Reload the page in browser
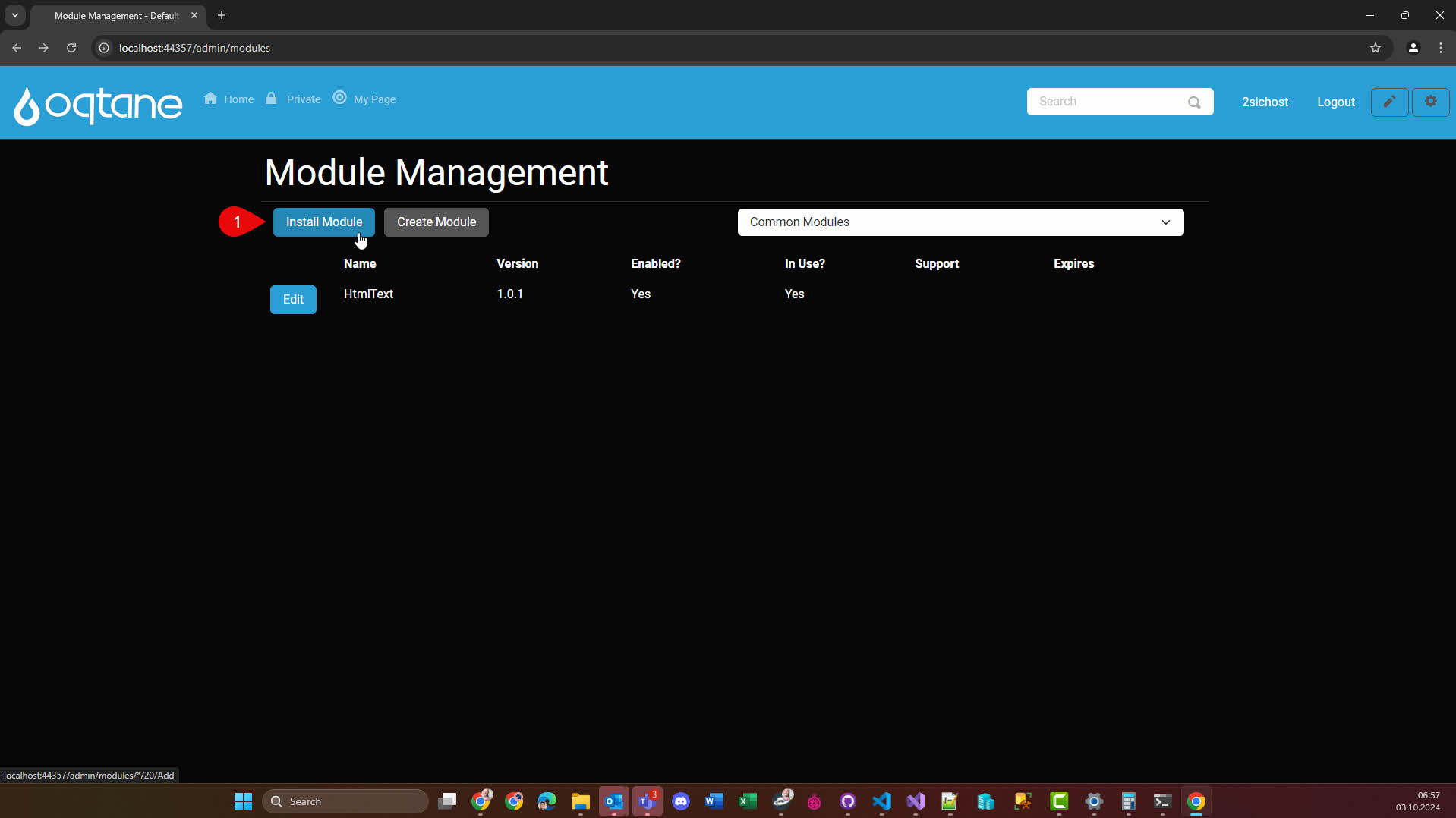 click(71, 48)
